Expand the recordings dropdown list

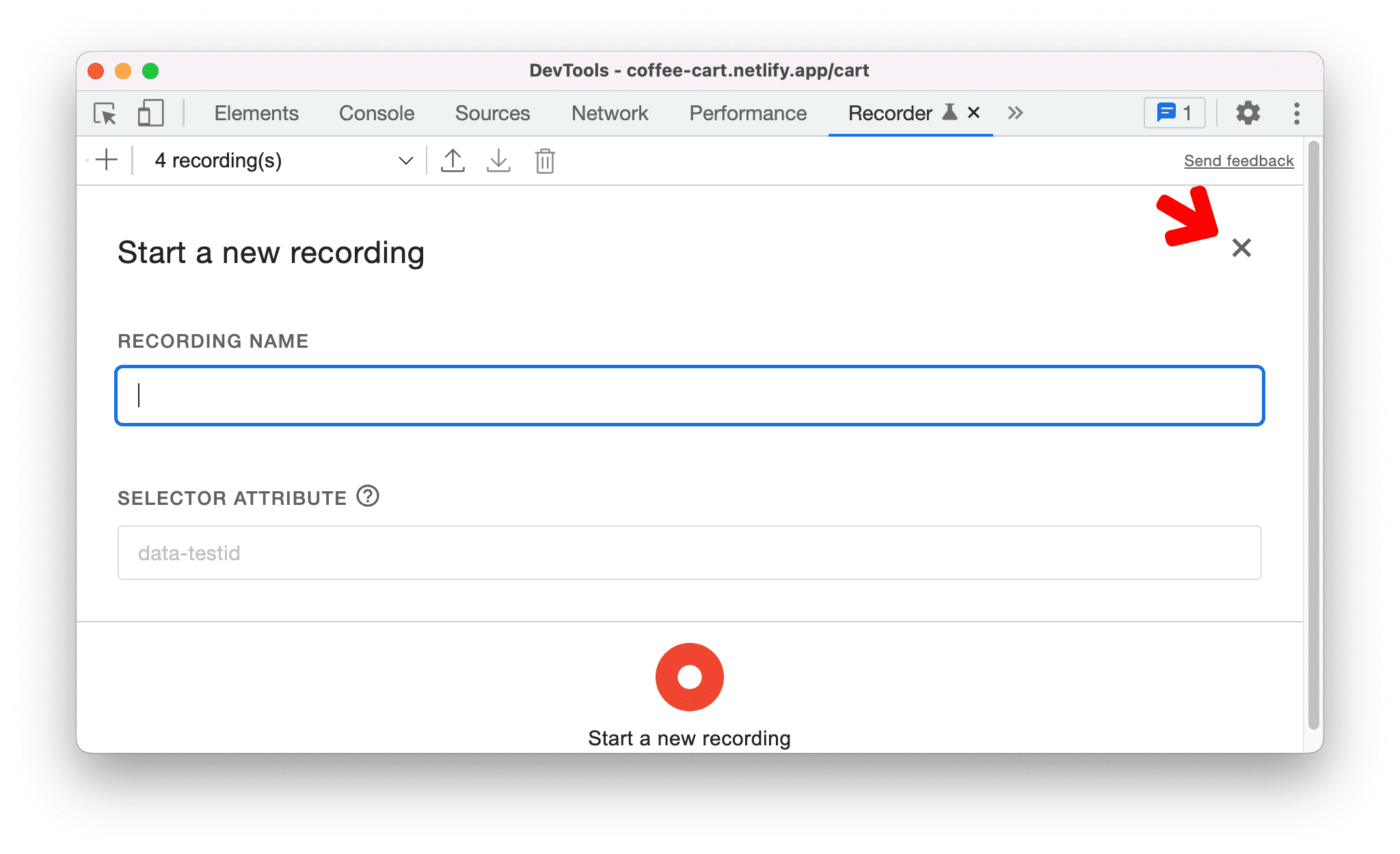404,160
